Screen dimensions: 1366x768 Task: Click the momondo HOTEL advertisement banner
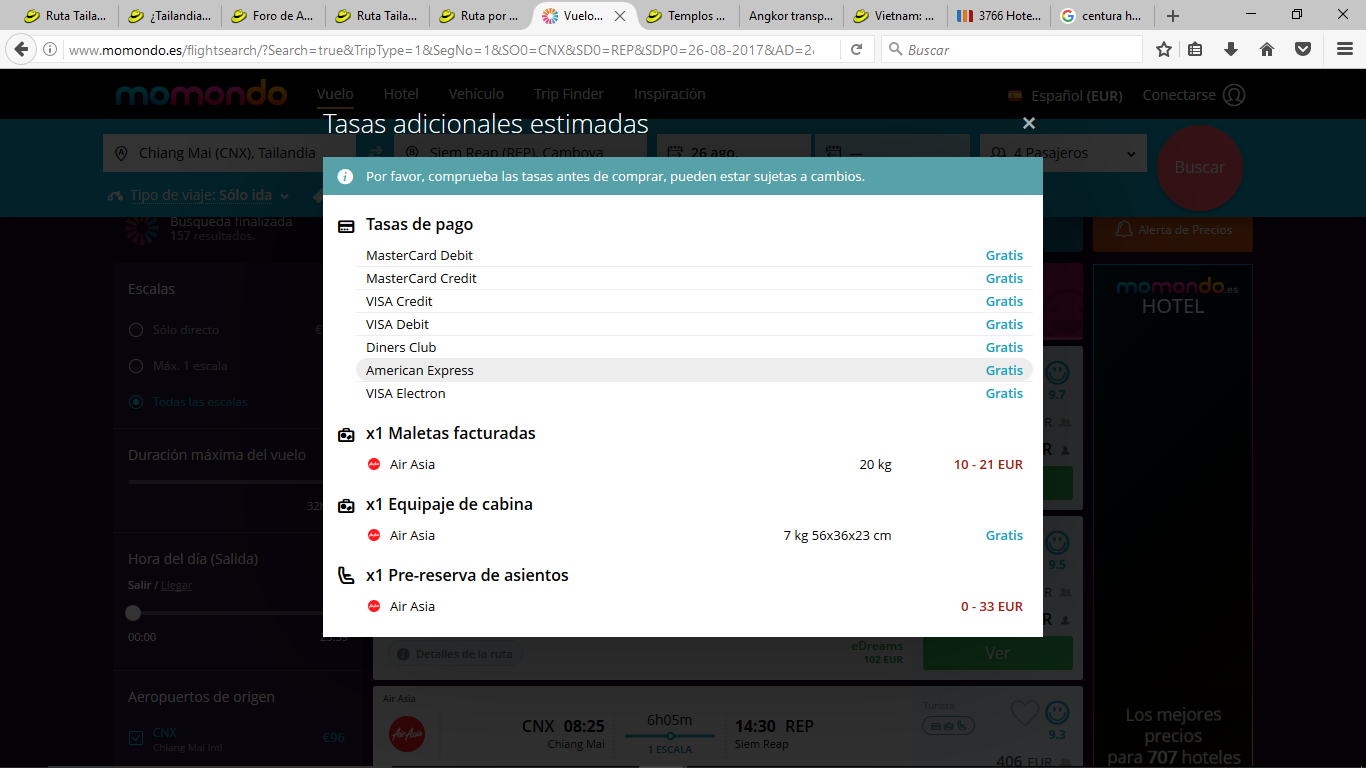click(x=1173, y=516)
